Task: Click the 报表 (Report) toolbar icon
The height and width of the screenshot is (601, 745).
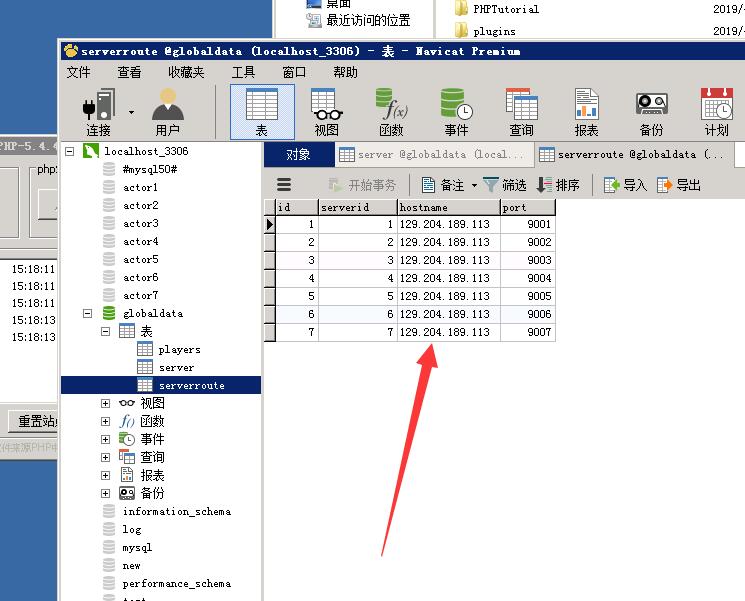Action: (x=586, y=111)
